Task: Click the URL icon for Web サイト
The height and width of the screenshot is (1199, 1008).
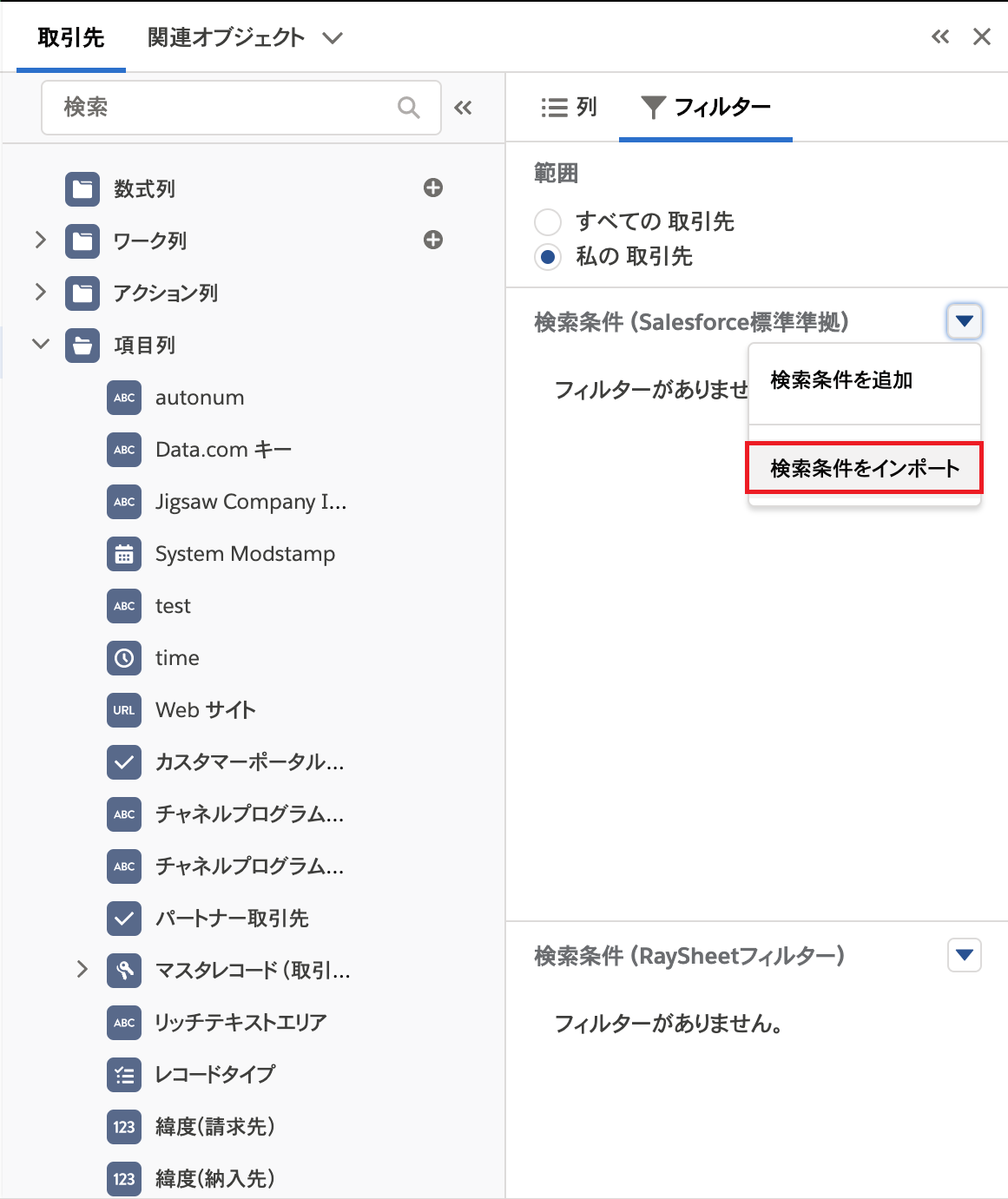Action: (124, 709)
